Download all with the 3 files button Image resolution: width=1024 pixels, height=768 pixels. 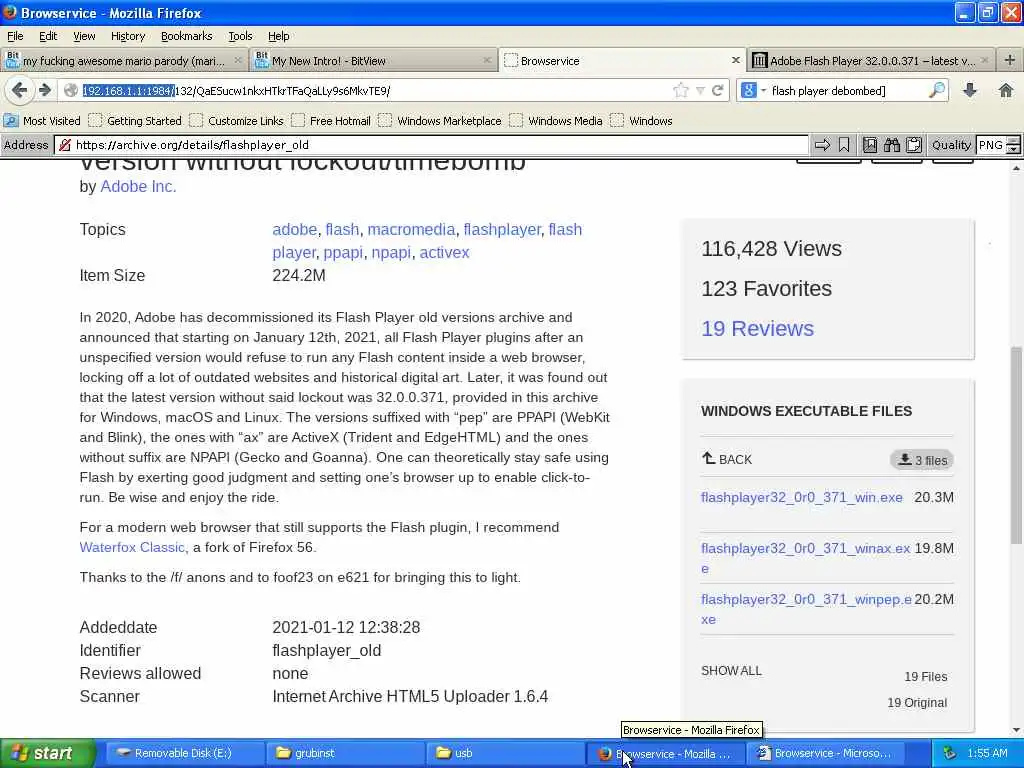[922, 460]
